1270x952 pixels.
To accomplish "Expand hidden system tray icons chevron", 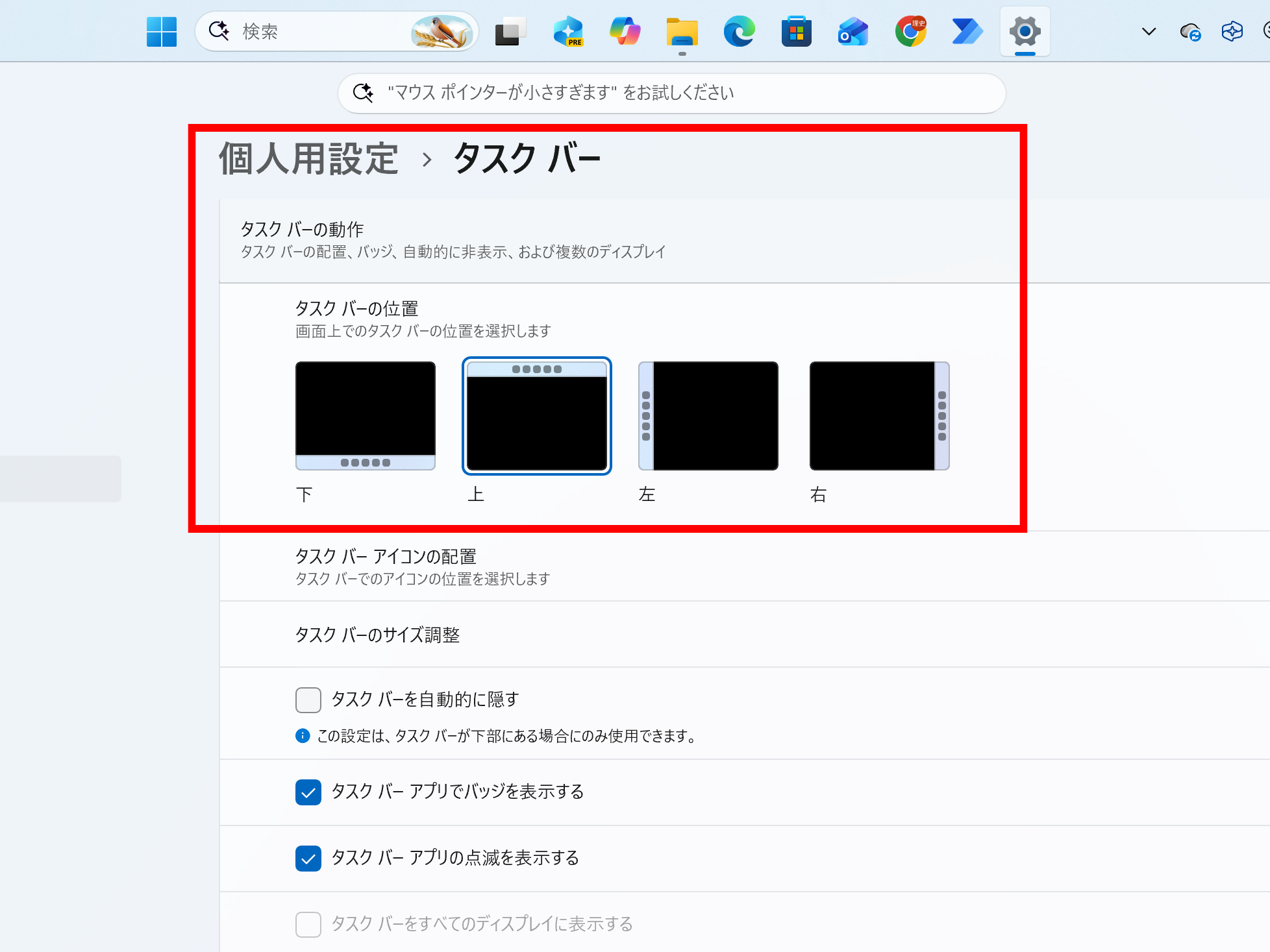I will (1149, 32).
